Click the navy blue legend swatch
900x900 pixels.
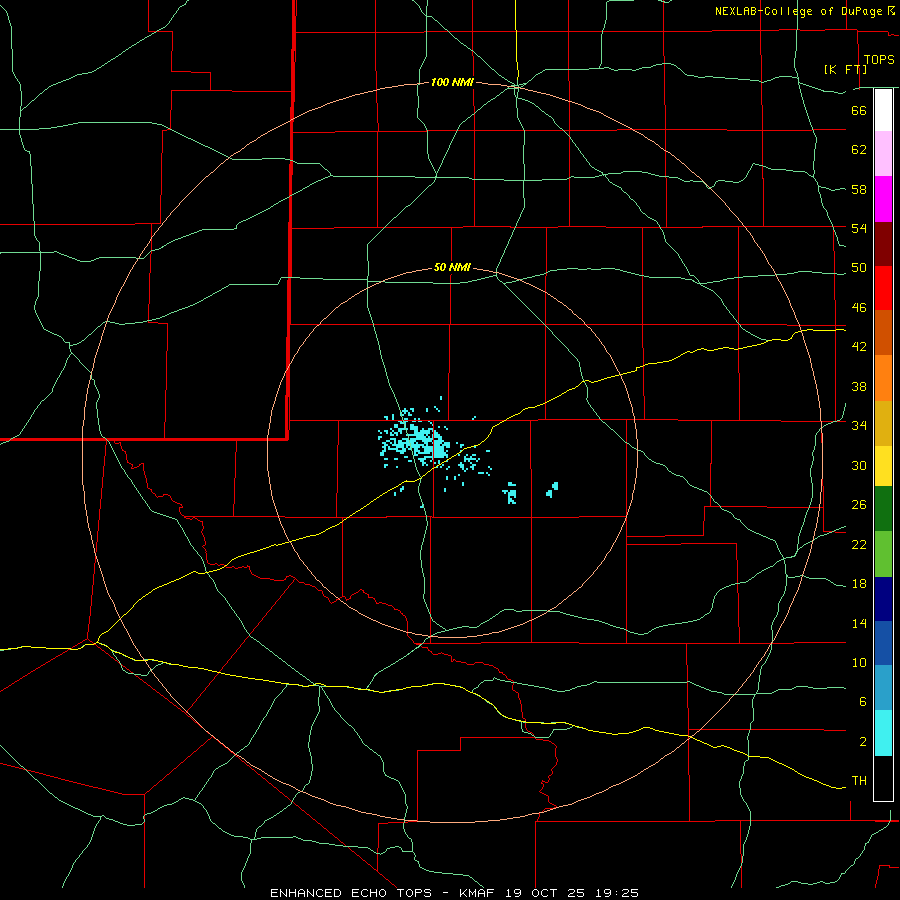pyautogui.click(x=883, y=599)
